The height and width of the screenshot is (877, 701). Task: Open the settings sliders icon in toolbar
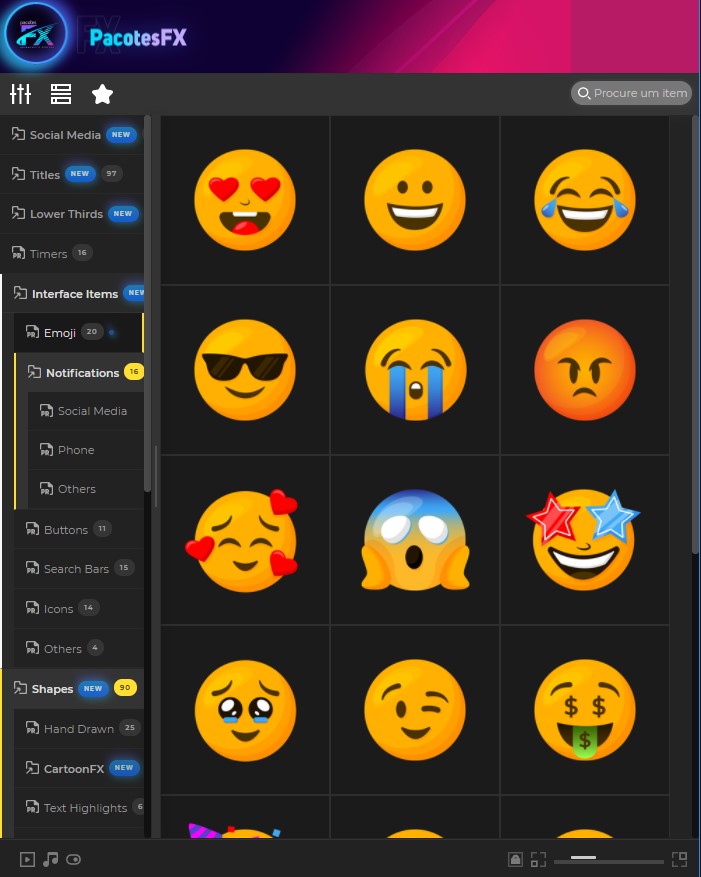21,94
